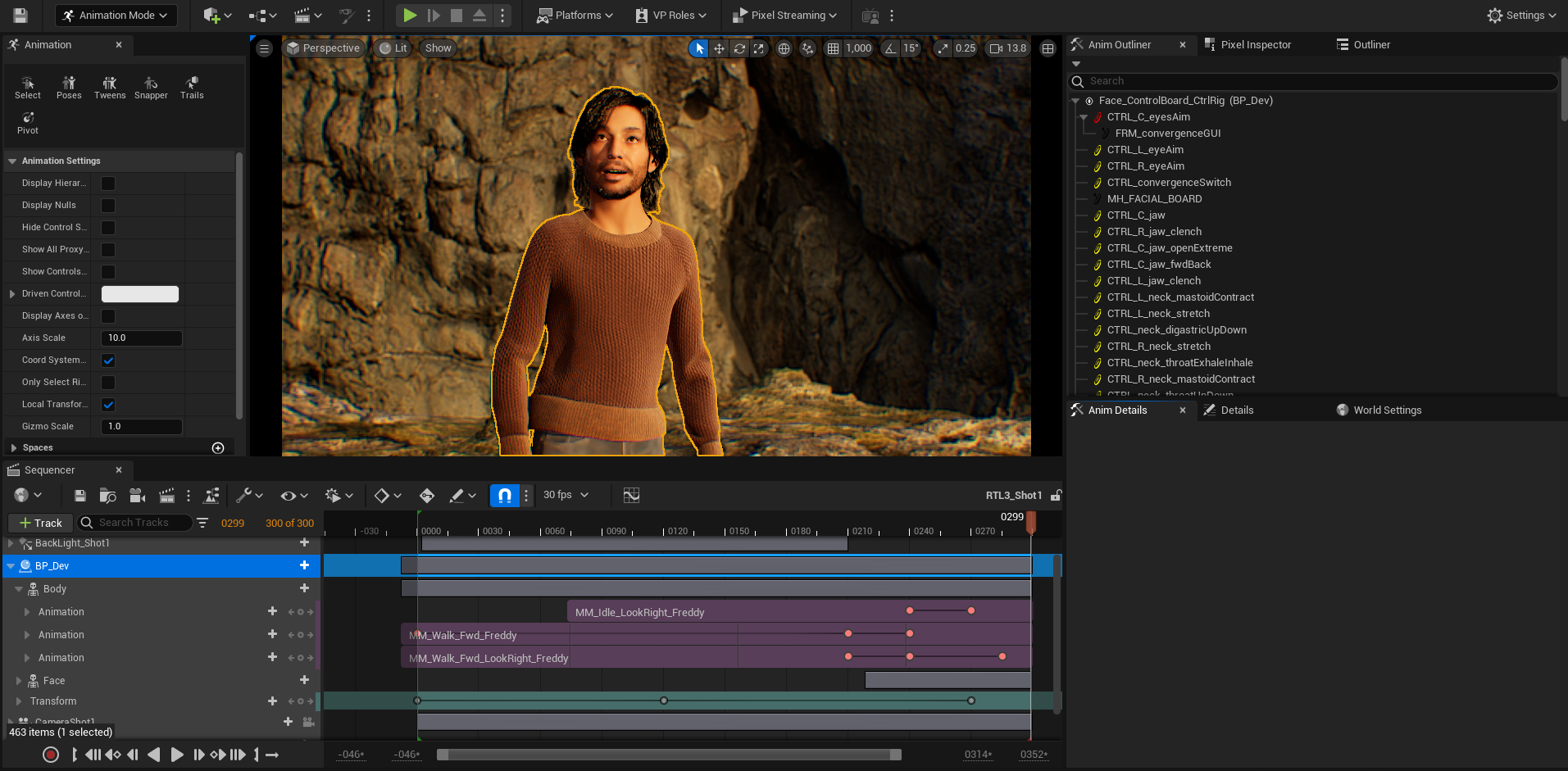The image size is (1568, 771).
Task: Toggle the Only Select Rig checkbox
Action: [108, 383]
